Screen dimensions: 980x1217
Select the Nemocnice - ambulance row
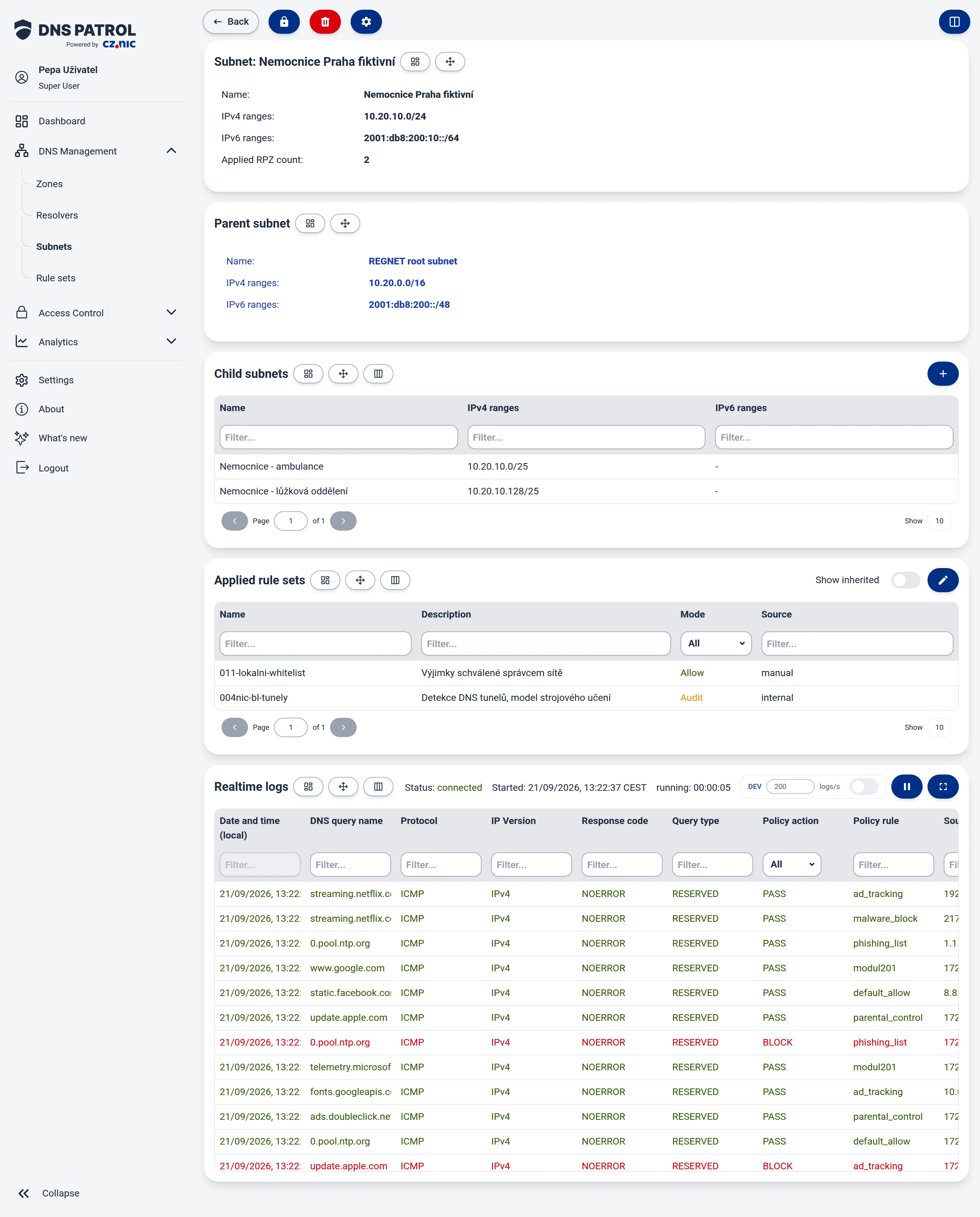pyautogui.click(x=586, y=466)
